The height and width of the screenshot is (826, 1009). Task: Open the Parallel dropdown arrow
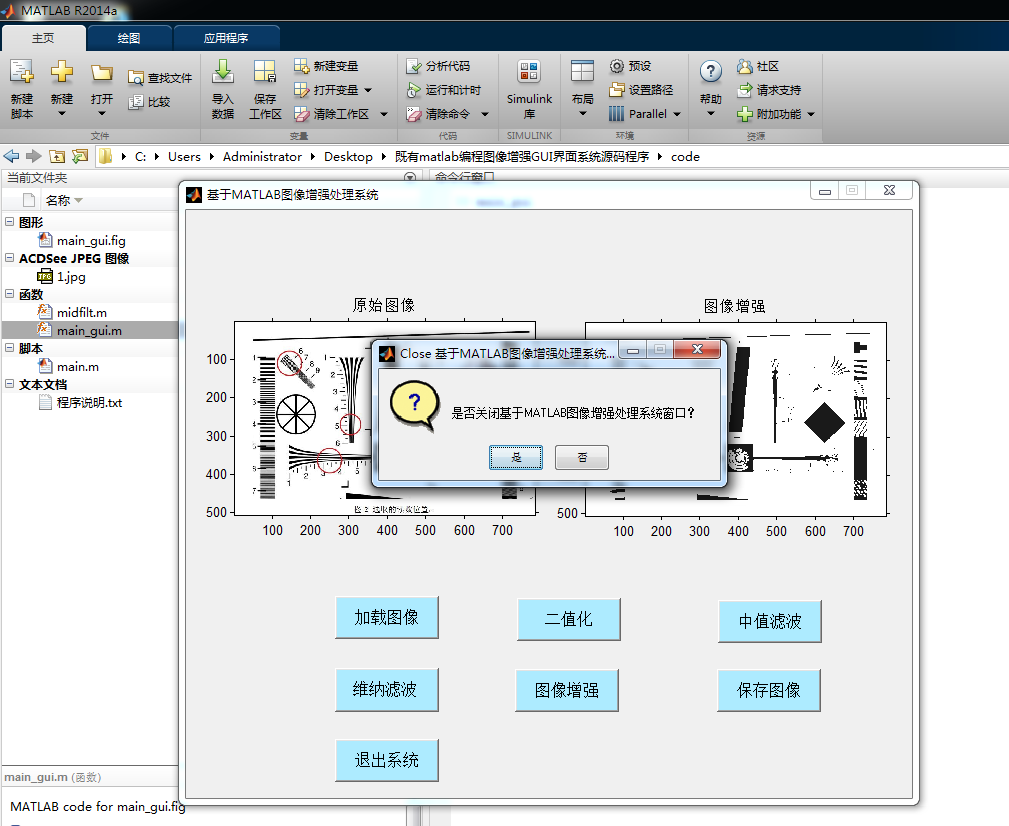coord(677,115)
